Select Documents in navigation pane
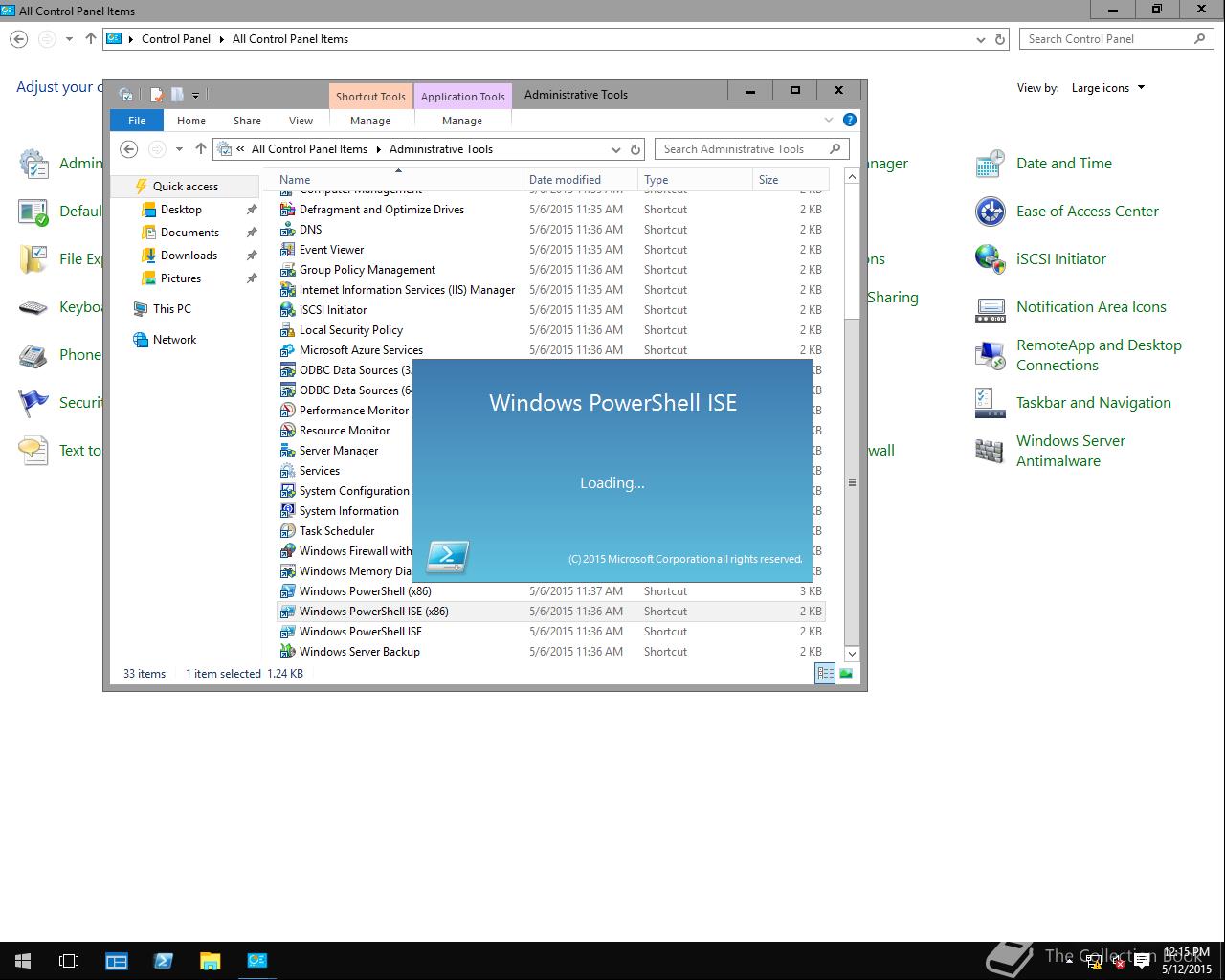The height and width of the screenshot is (980, 1225). click(x=189, y=233)
